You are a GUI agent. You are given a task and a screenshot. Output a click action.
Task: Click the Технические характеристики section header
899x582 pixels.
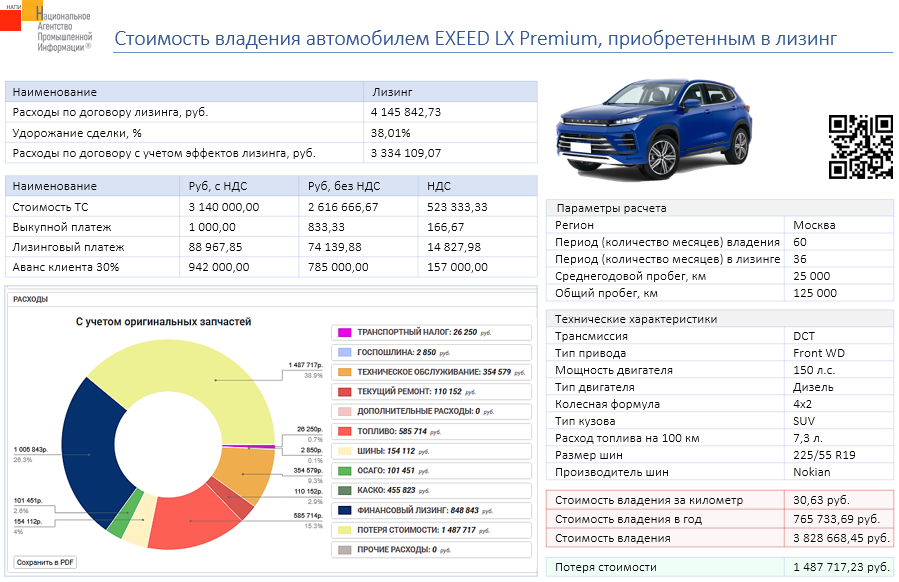tap(636, 319)
